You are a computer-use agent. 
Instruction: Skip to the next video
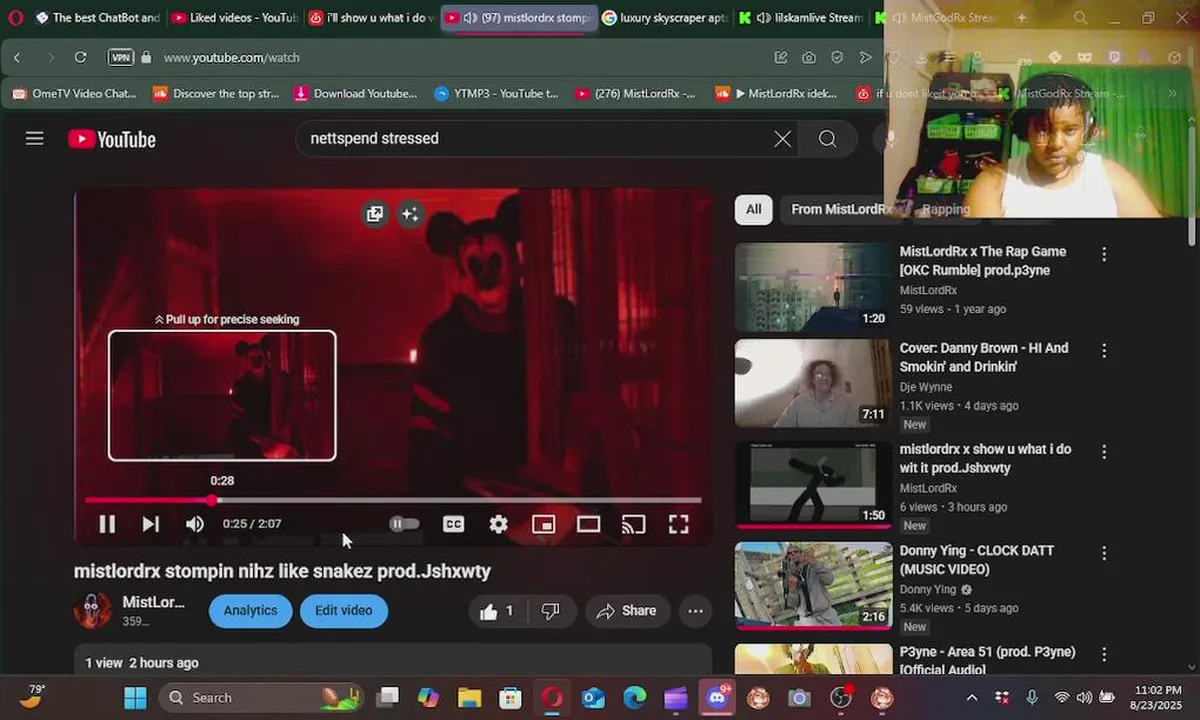point(150,524)
